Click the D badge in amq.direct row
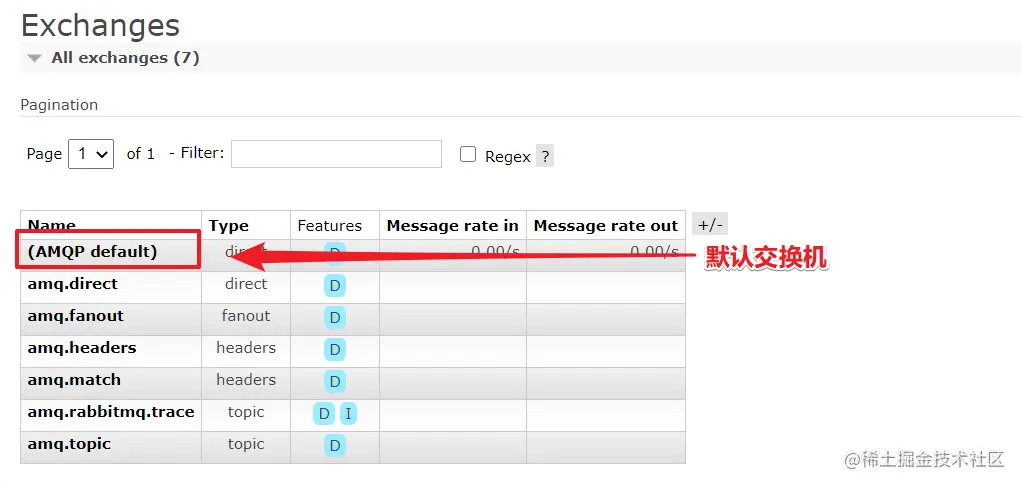Screen dimensions: 1021x486 coord(335,286)
